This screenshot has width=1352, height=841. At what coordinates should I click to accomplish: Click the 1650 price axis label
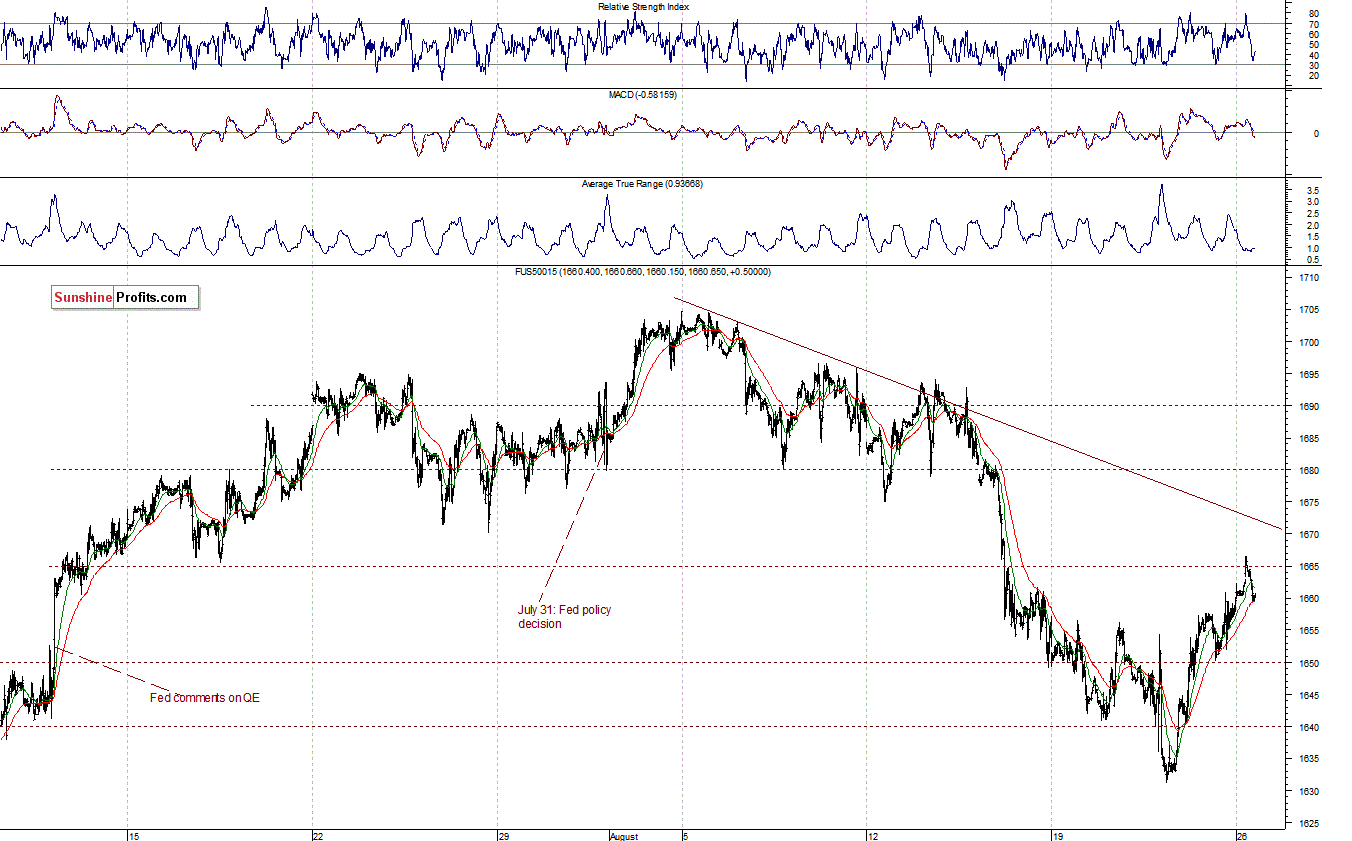point(1311,662)
